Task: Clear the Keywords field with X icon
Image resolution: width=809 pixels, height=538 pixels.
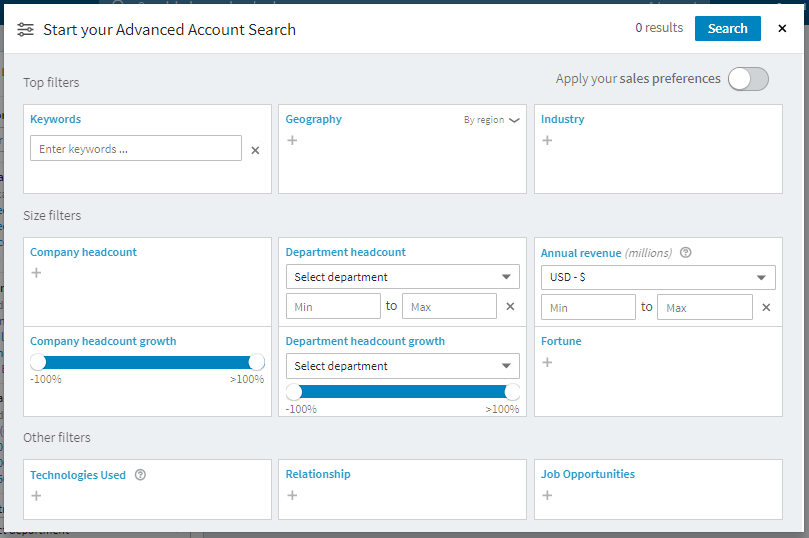Action: point(255,150)
